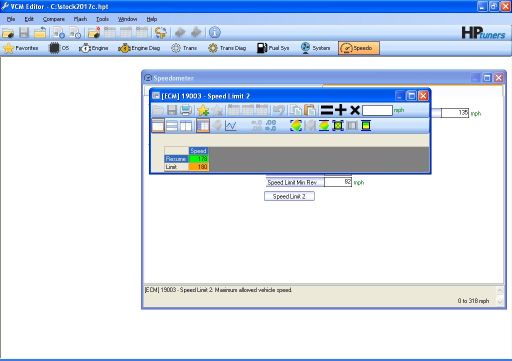The image size is (512, 361).
Task: Click the green square with corner brackets icon
Action: click(338, 126)
